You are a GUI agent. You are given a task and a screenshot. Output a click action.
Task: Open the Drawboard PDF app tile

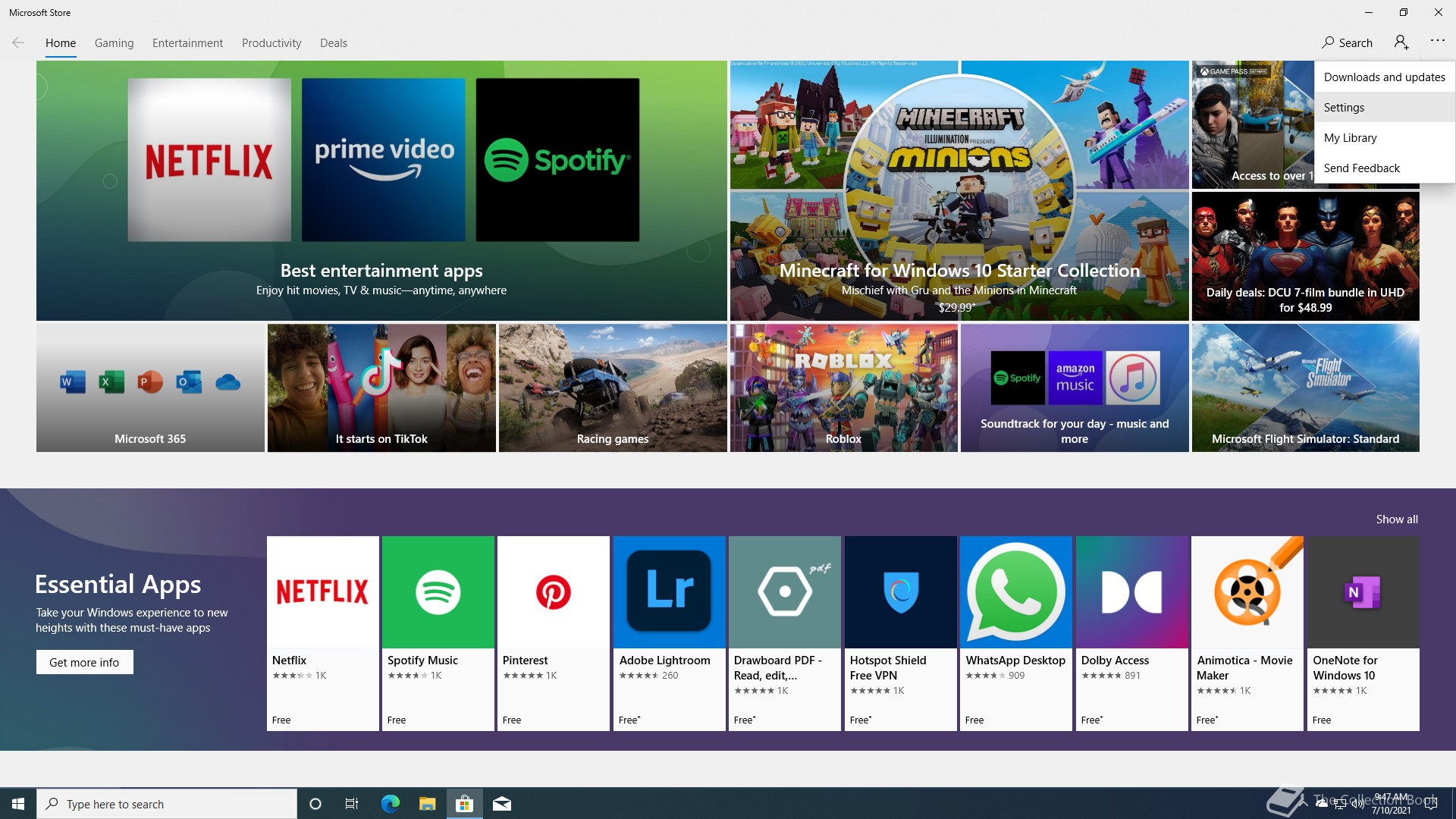(785, 633)
